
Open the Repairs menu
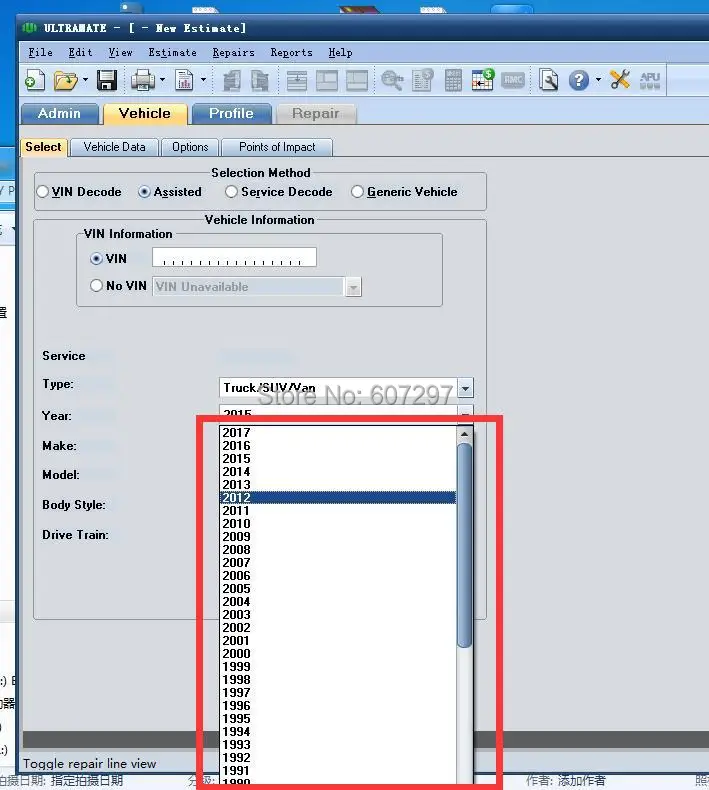[x=233, y=52]
